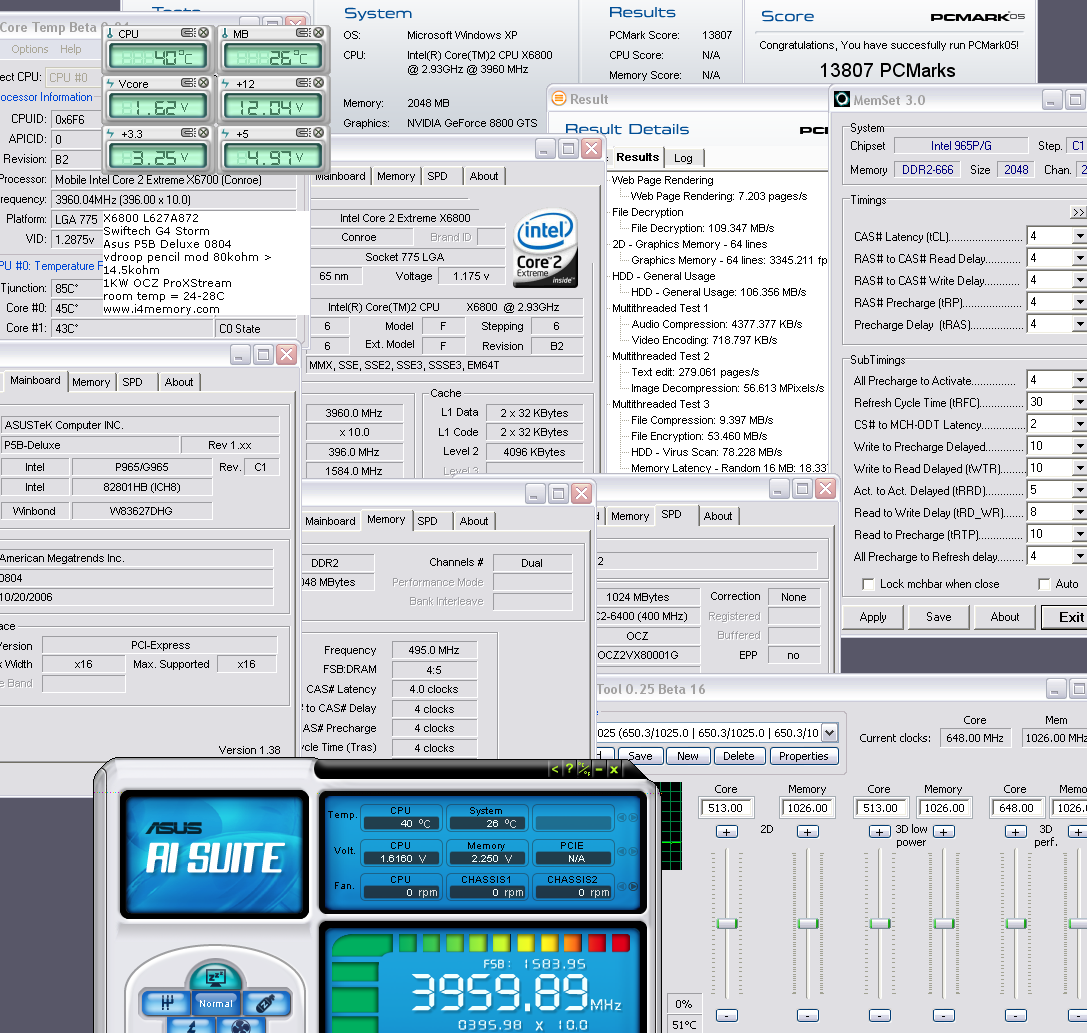Toggle Celsius/Fahrenheit icon in AI Suite
The image size is (1087, 1033).
click(584, 769)
